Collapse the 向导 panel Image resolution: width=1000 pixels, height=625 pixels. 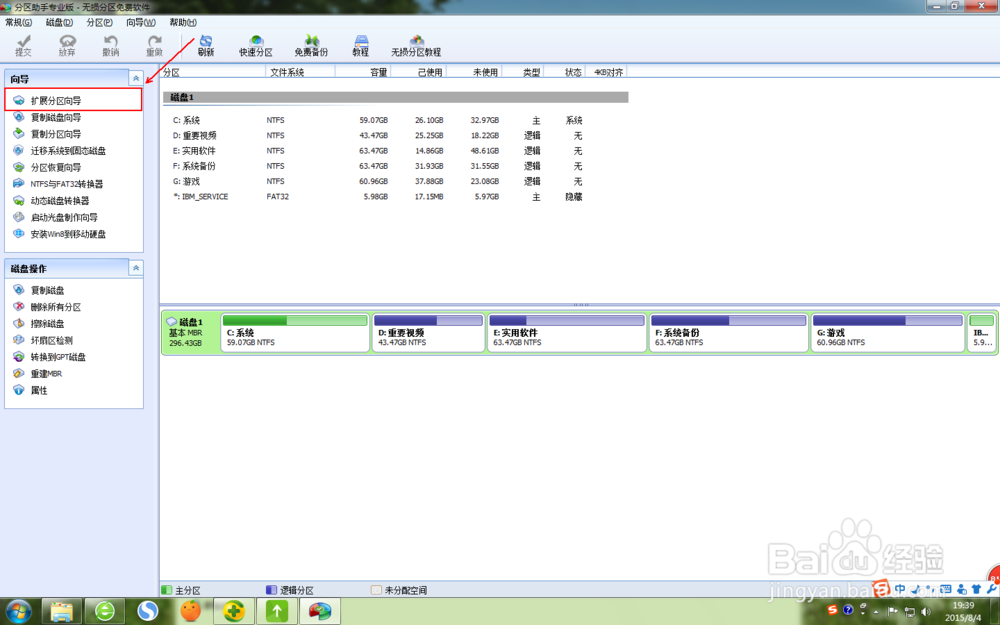136,78
